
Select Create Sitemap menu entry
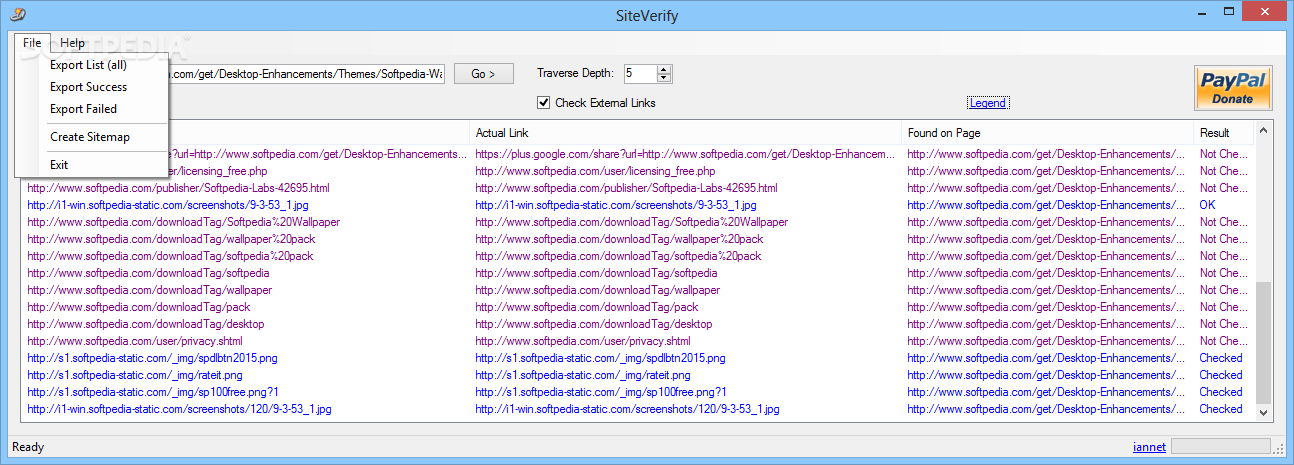[x=90, y=137]
